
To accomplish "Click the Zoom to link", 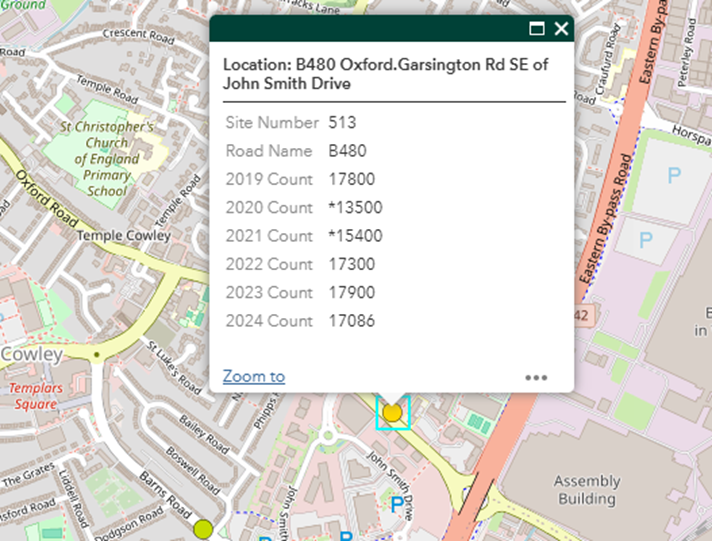I will pyautogui.click(x=254, y=376).
